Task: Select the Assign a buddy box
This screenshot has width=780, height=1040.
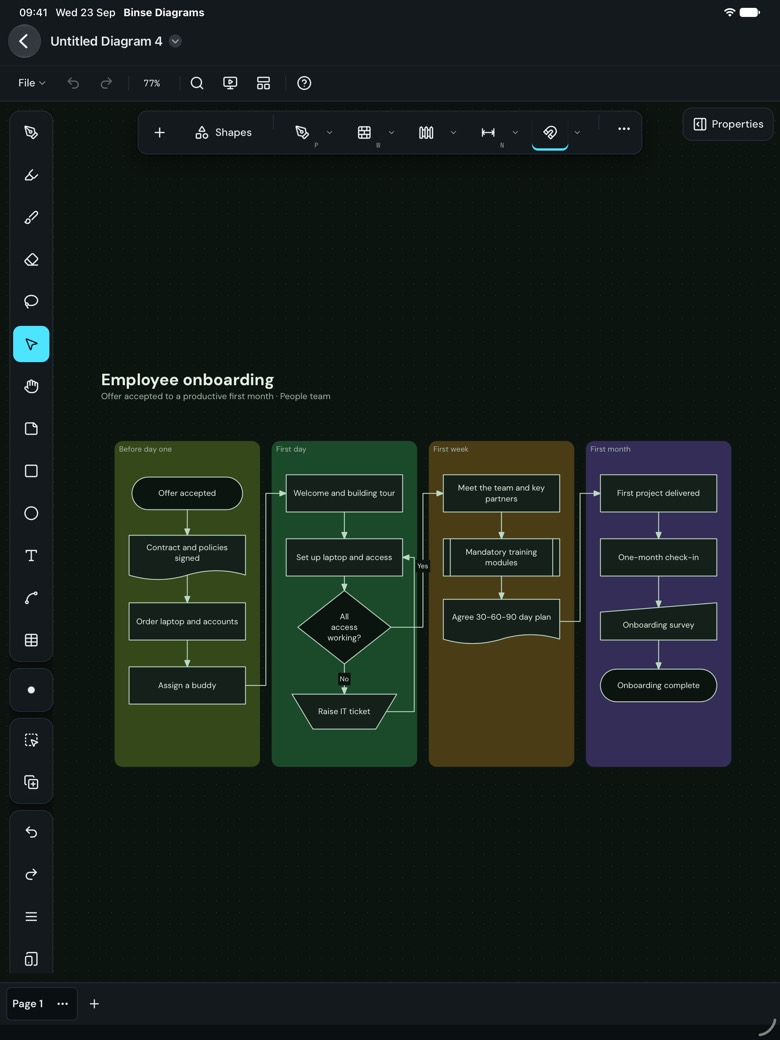Action: click(x=187, y=685)
